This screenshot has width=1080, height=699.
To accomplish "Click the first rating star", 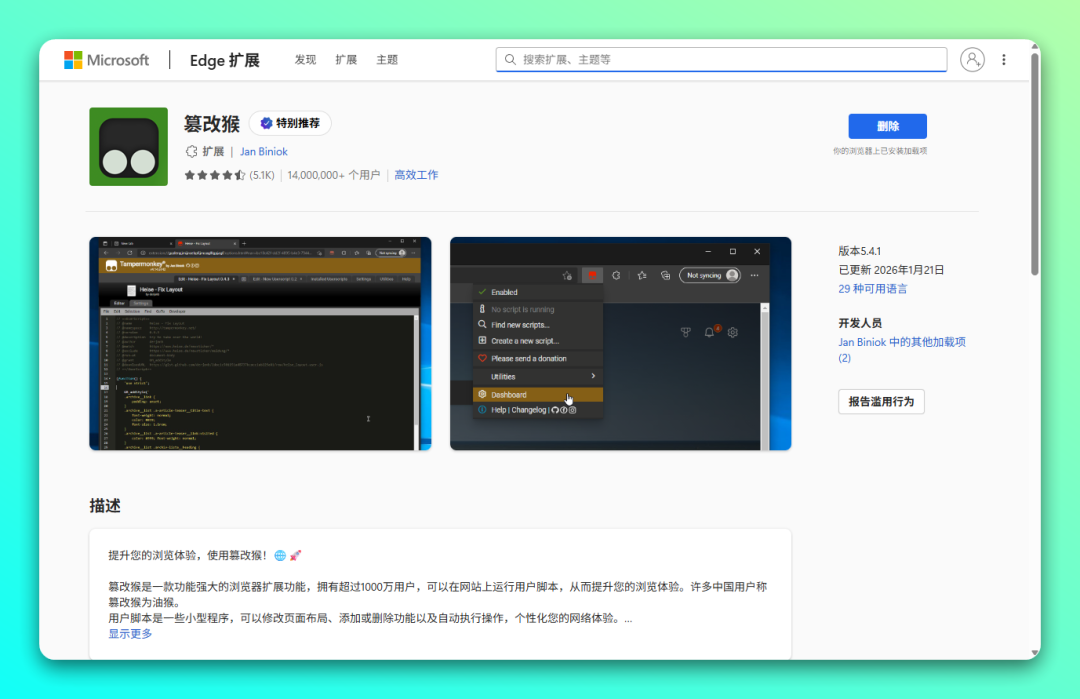I will pyautogui.click(x=190, y=174).
